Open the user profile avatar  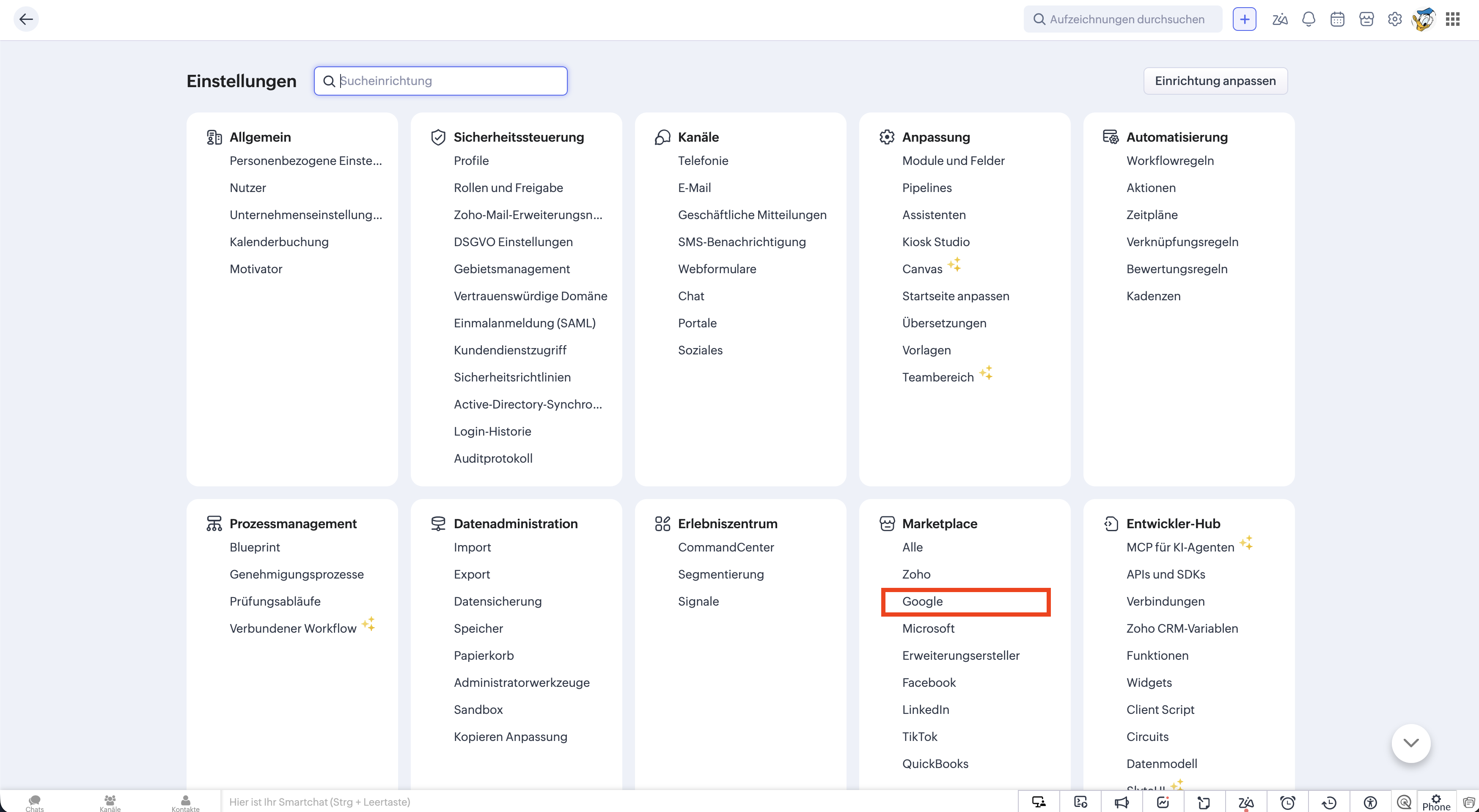(1423, 19)
